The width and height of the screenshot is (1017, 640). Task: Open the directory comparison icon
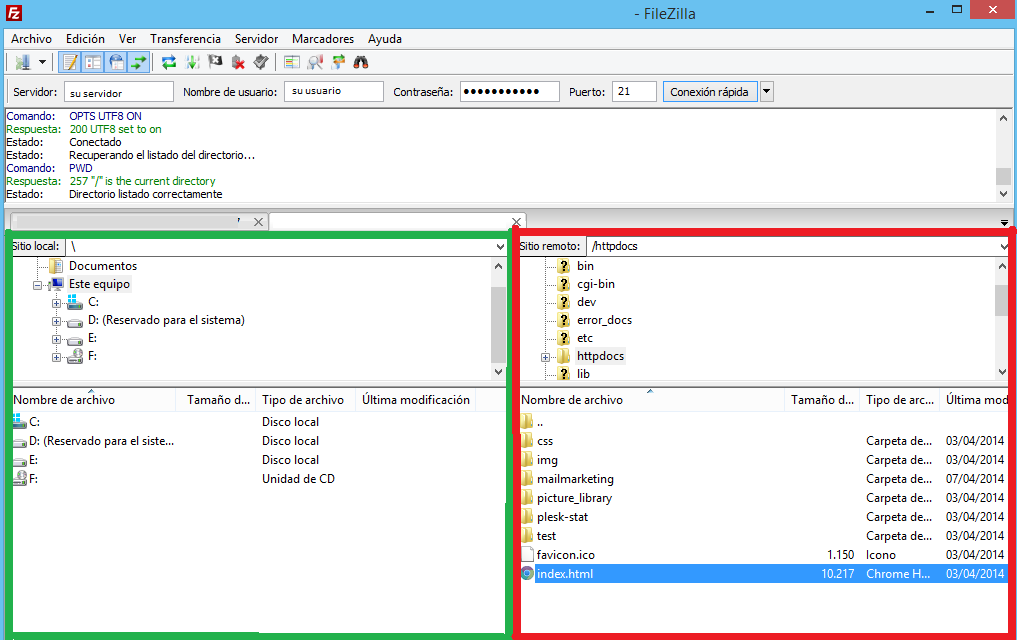[x=292, y=62]
